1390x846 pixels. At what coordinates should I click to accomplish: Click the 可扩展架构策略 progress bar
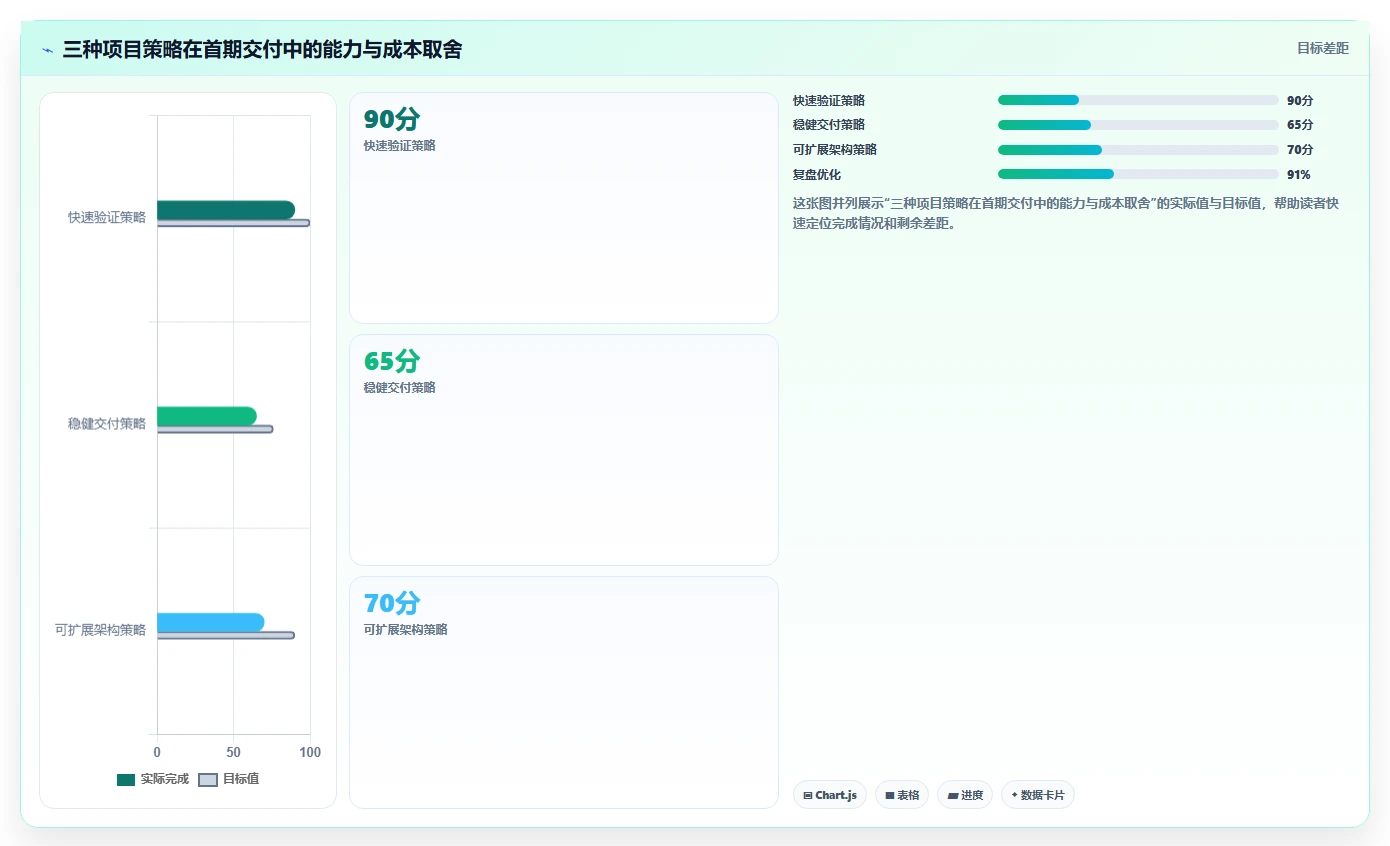pyautogui.click(x=1138, y=150)
